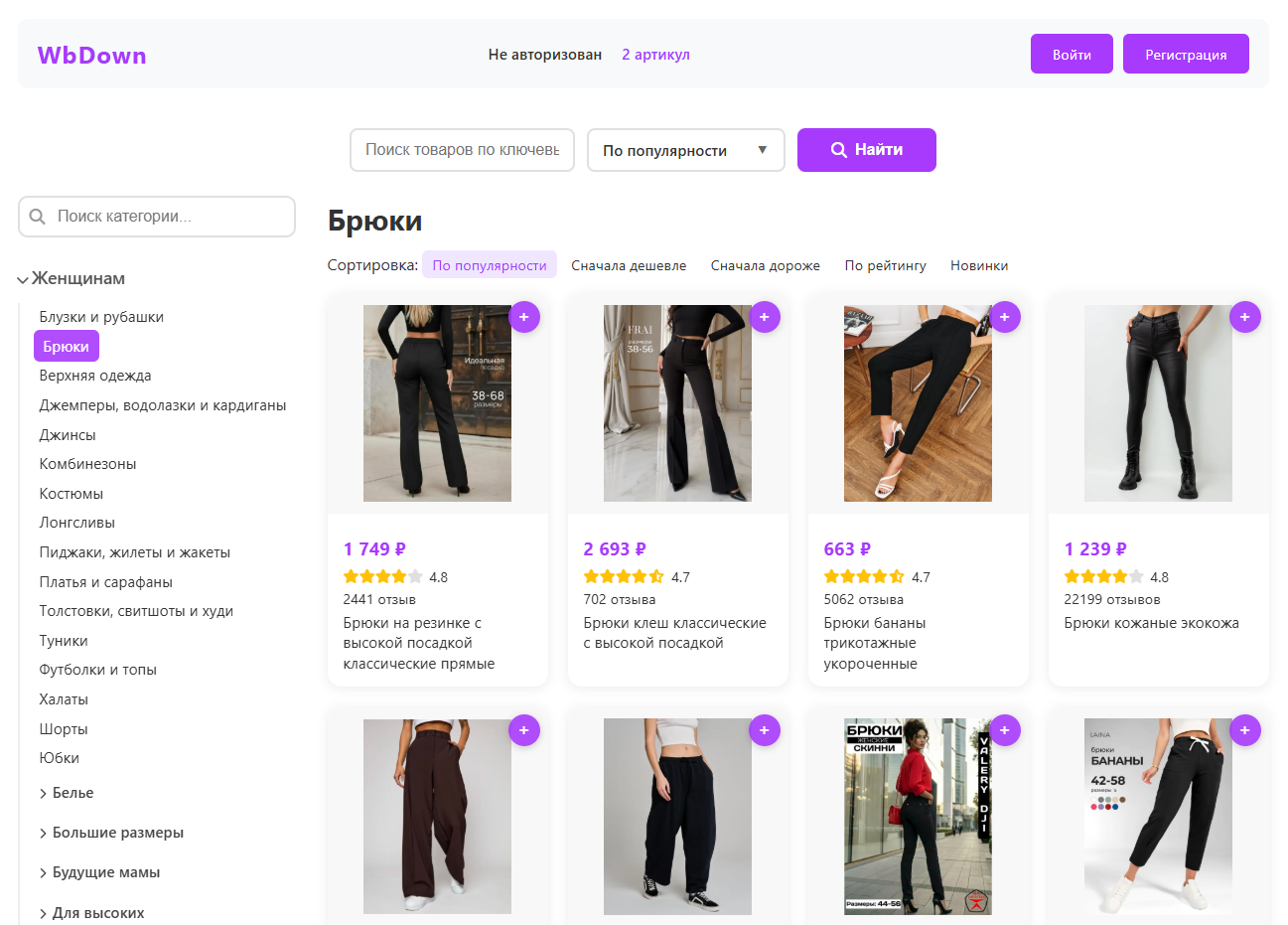This screenshot has height=925, width=1288.
Task: Expand the Белье subcategory
Action: coord(43,794)
